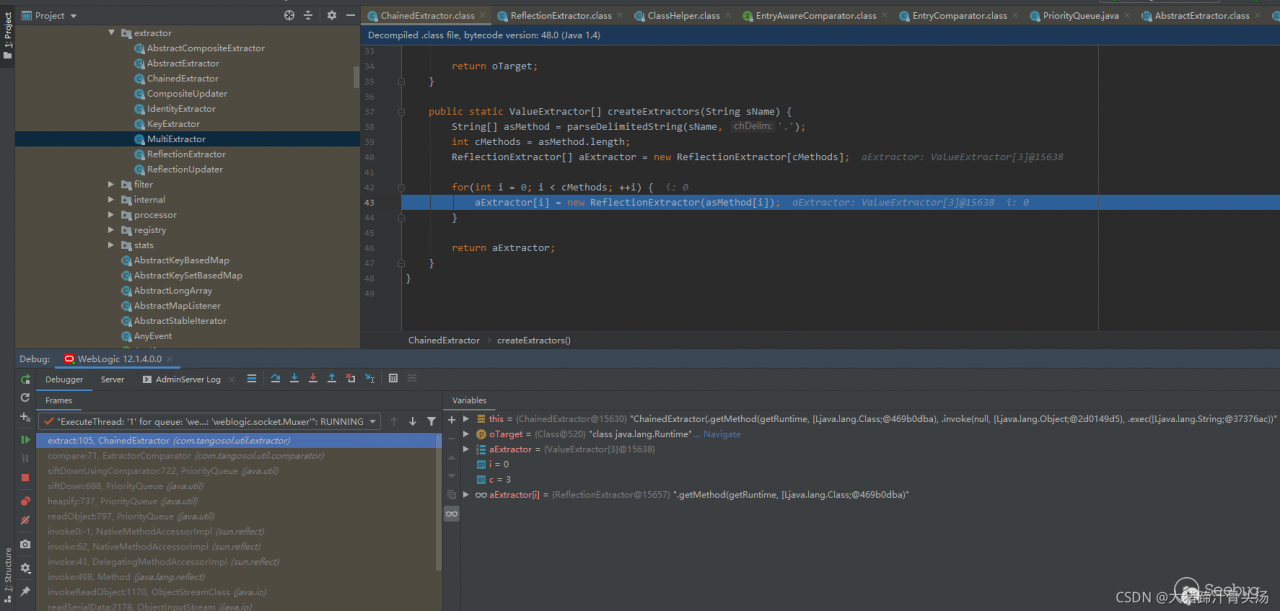Expand the aExtractor variable node

(x=466, y=450)
